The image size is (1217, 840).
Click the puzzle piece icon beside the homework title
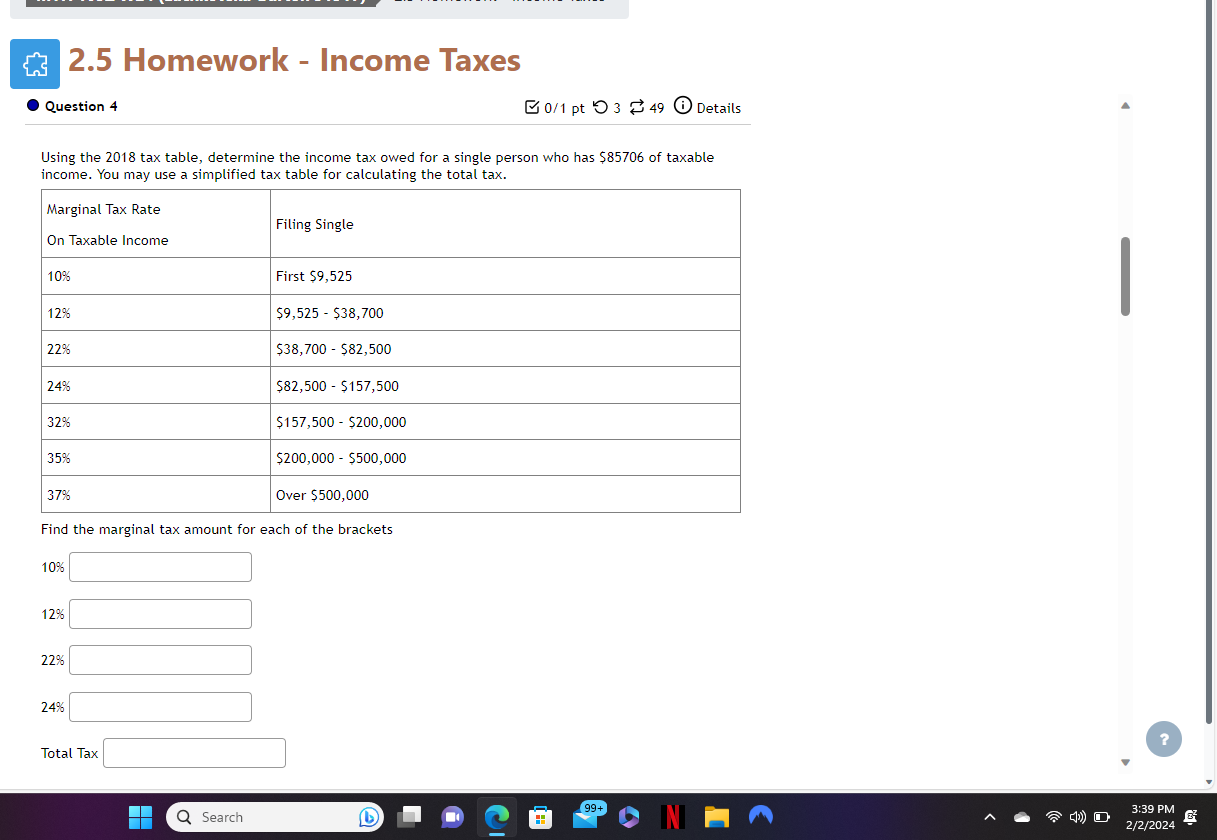[35, 63]
